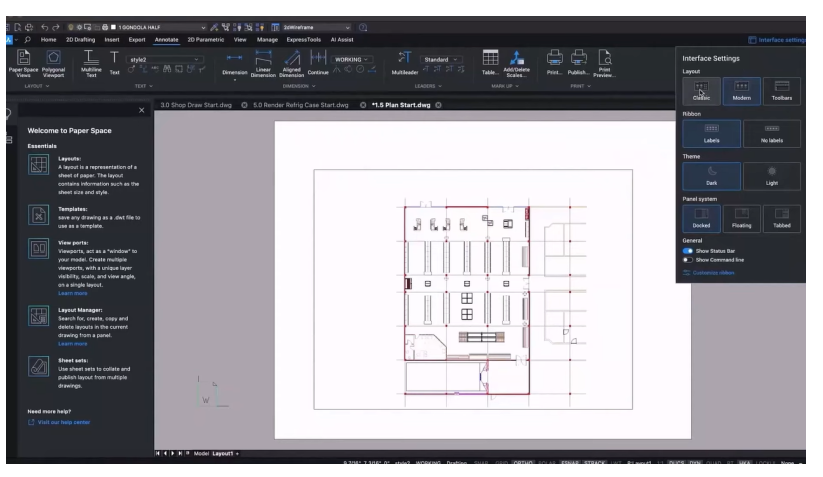Choose the Floating panel system option
This screenshot has width=823, height=477.
741,217
